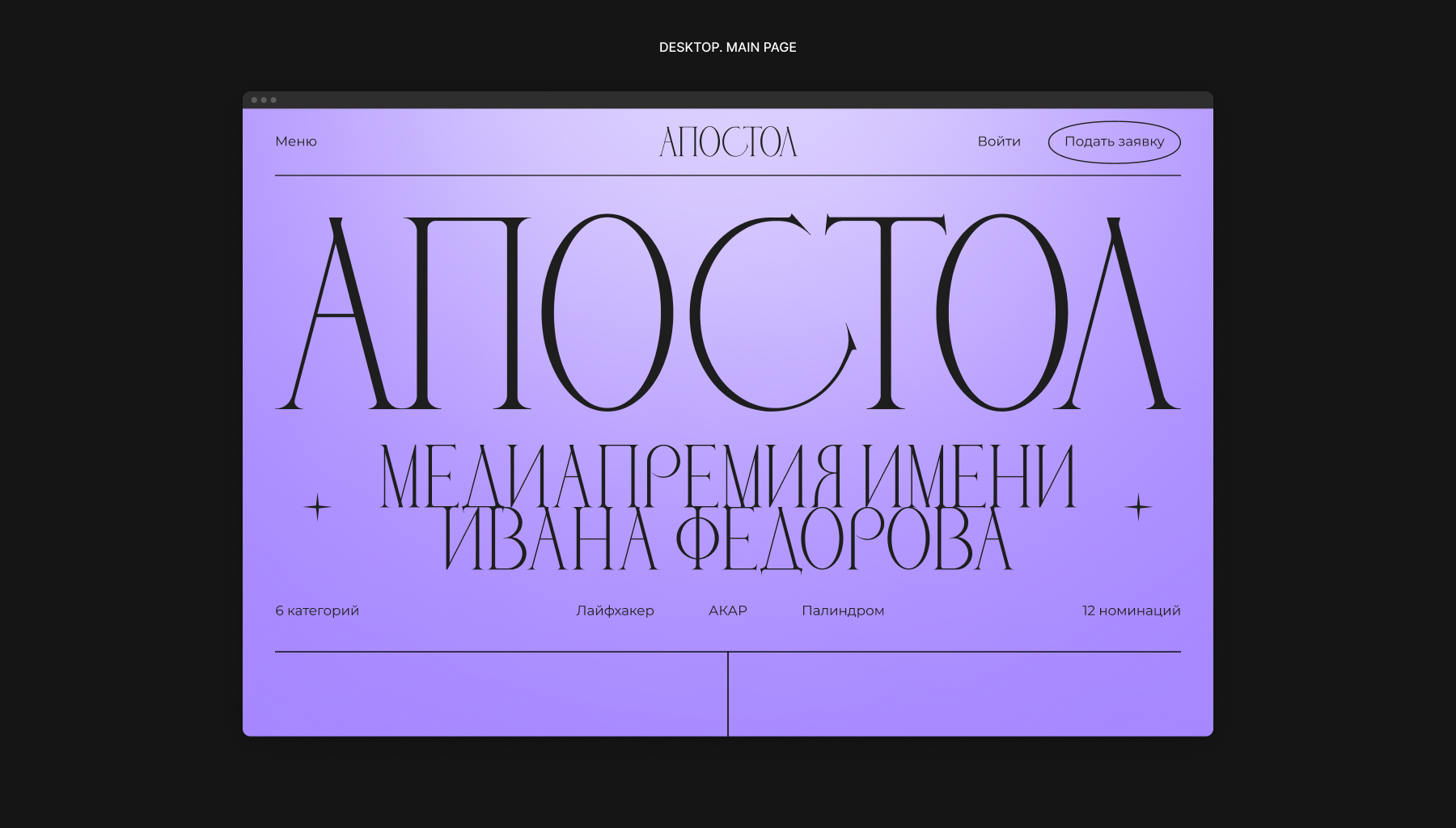Click the dark browser title bar

728,100
